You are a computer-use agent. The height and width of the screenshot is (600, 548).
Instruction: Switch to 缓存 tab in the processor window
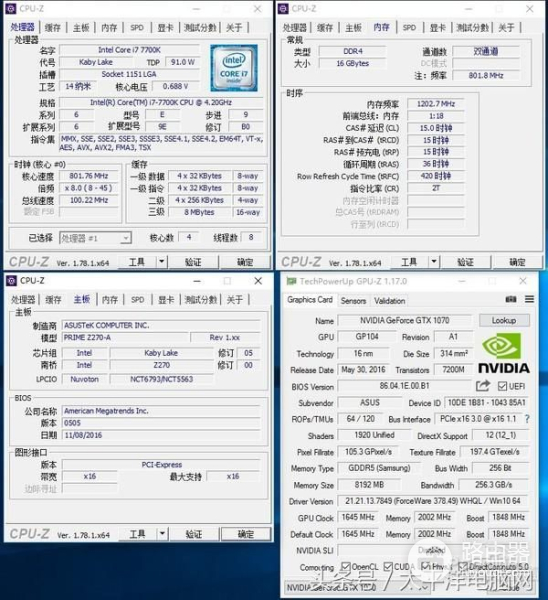coord(53,28)
